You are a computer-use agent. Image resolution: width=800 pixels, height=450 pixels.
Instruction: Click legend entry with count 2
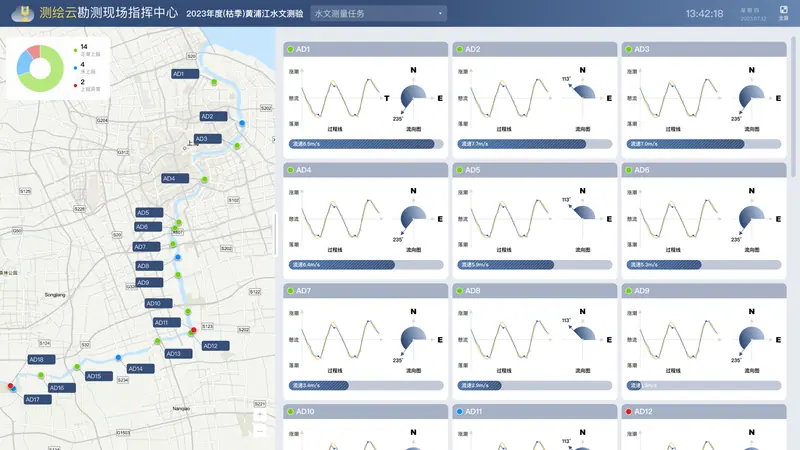coord(87,85)
